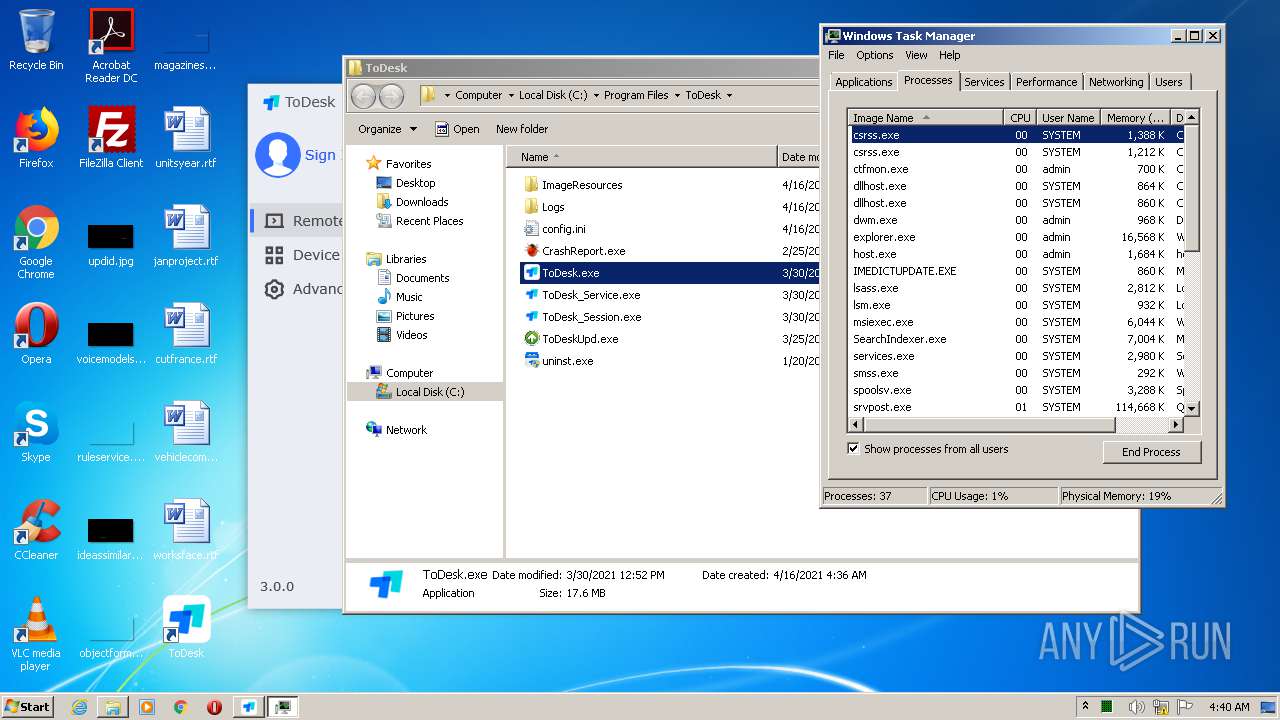Open ToDesk desktop shortcut
Viewport: 1280px width, 720px height.
[x=186, y=628]
